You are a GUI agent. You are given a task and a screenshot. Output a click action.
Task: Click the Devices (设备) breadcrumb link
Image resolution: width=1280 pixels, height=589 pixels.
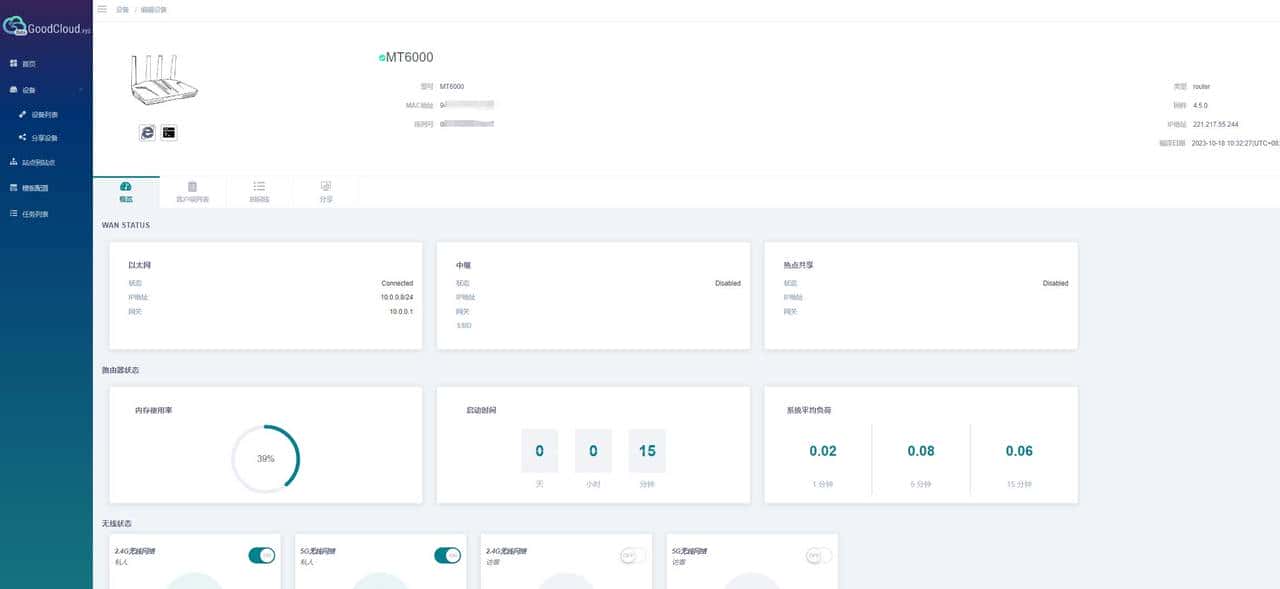click(122, 9)
